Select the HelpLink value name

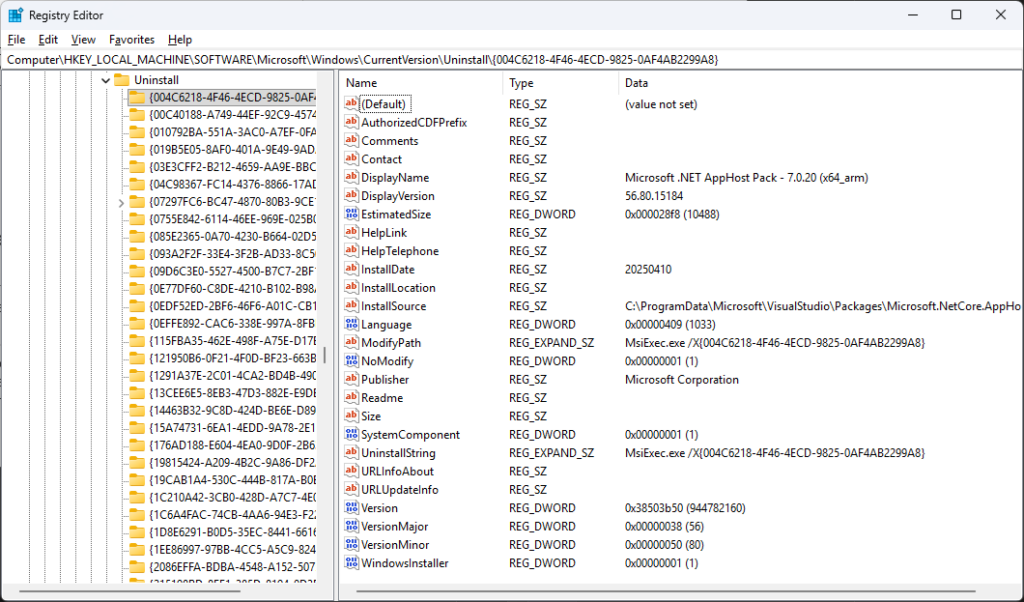384,232
